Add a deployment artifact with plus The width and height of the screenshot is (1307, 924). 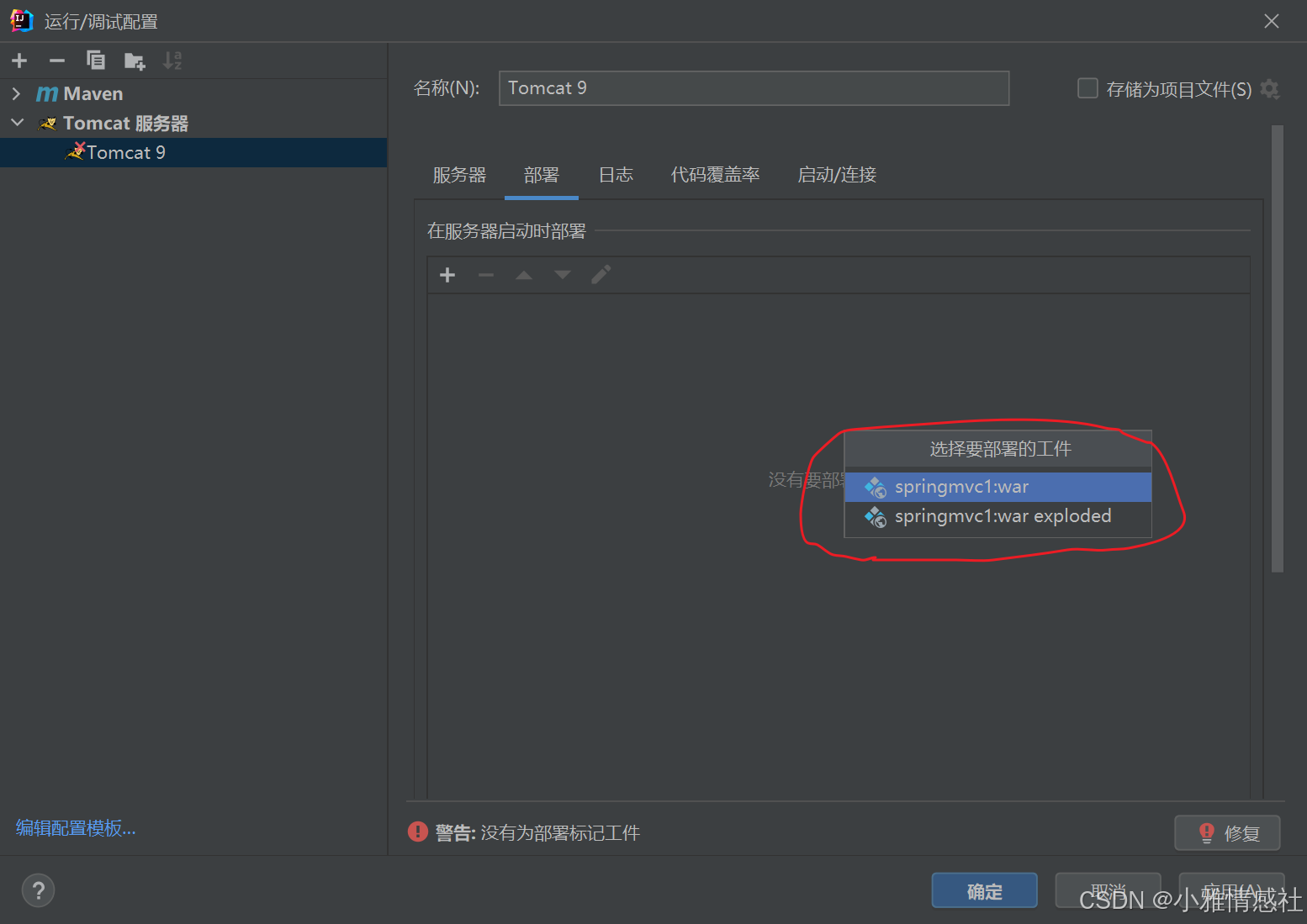(447, 275)
